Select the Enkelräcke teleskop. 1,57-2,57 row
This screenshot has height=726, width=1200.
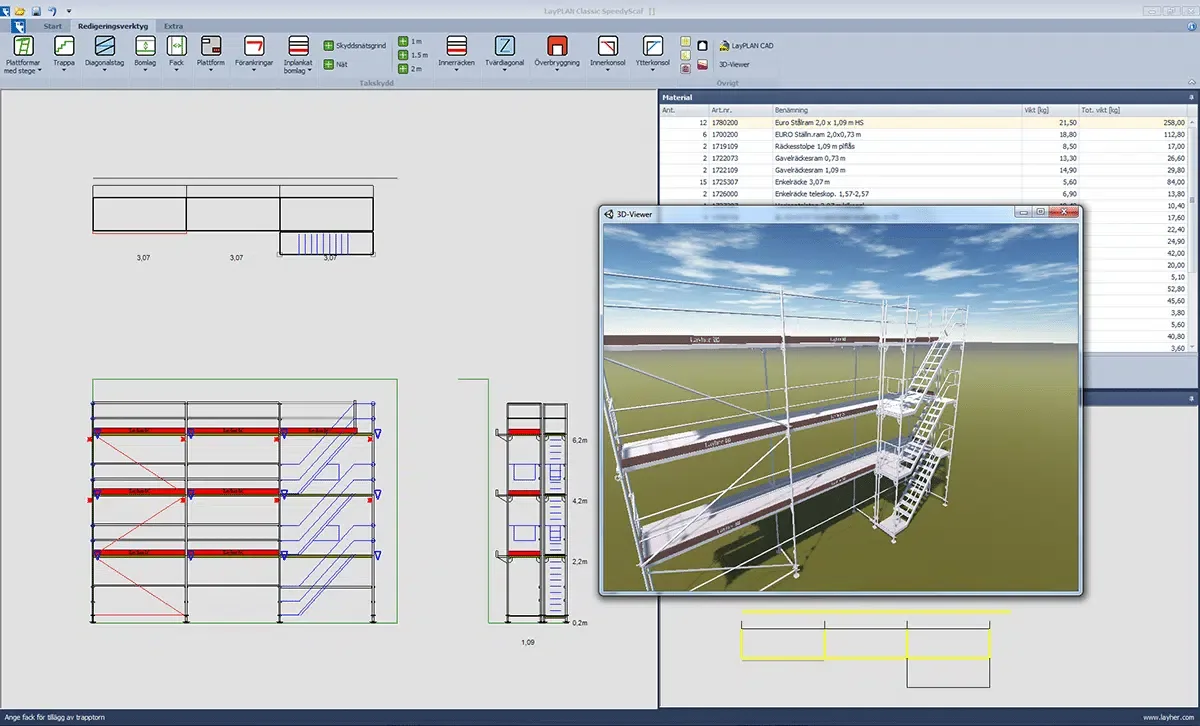pos(924,193)
